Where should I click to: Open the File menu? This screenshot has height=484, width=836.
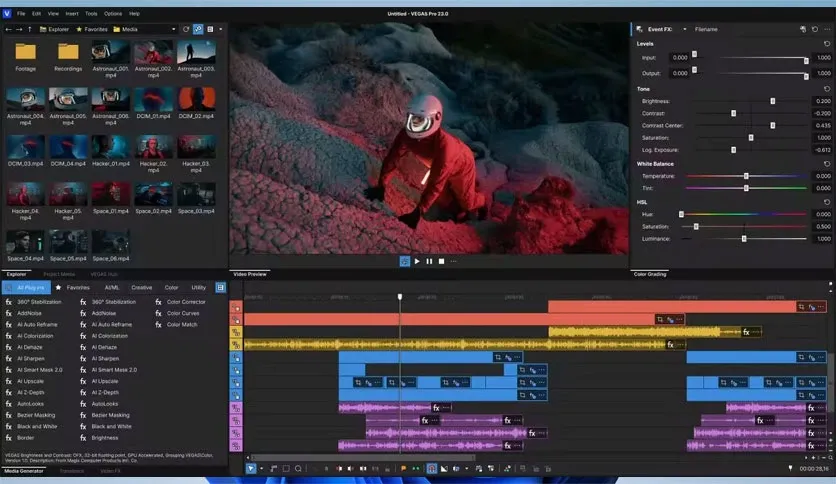(x=21, y=13)
